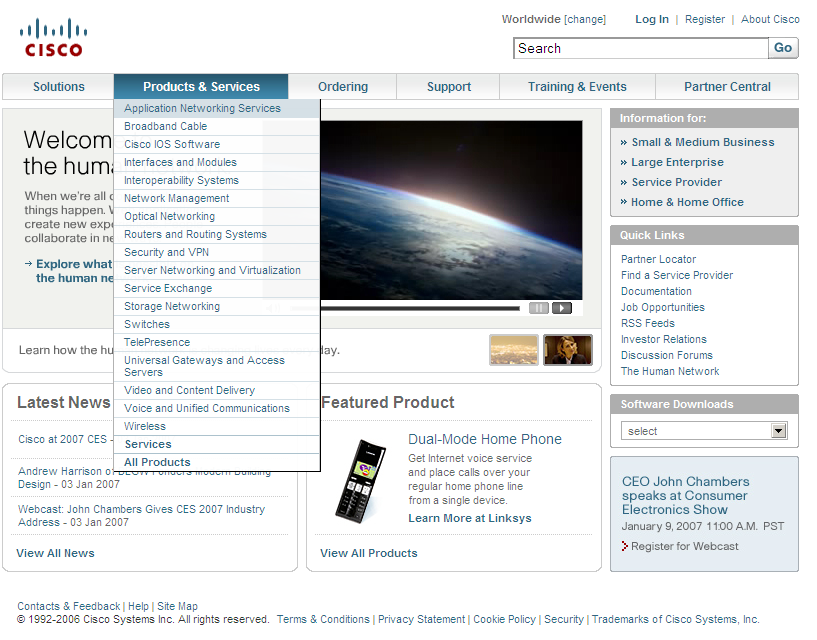This screenshot has height=640, width=817.
Task: Click View All News link
Action: pyautogui.click(x=55, y=553)
